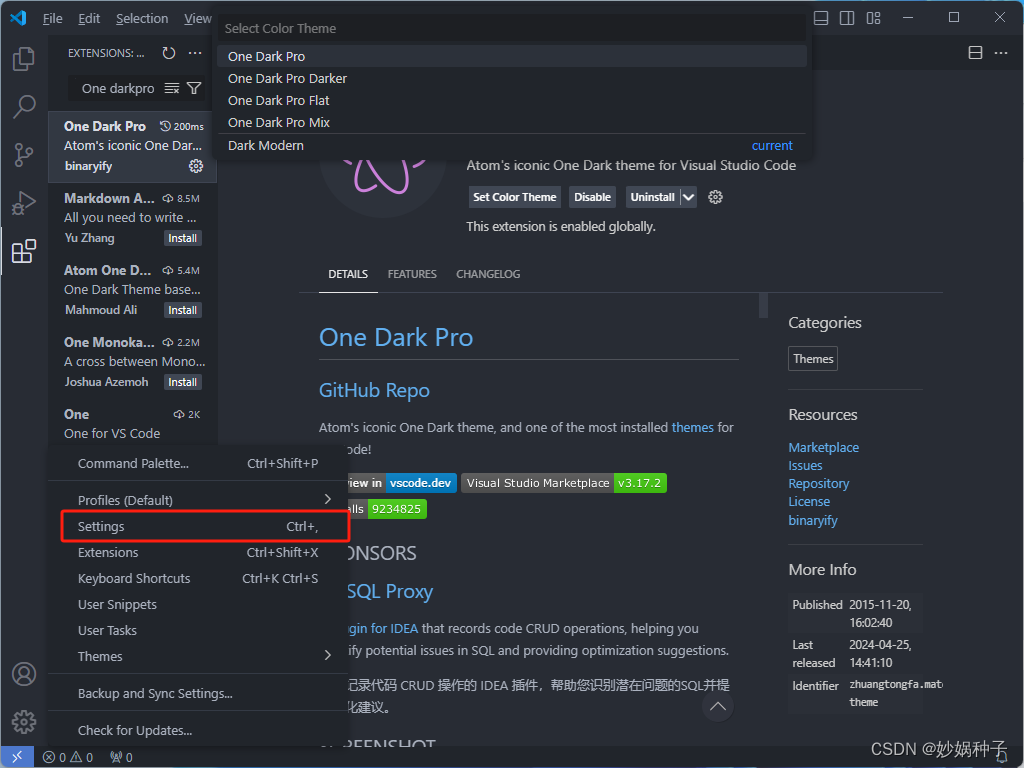1024x768 pixels.
Task: Click the Themes category tag
Action: [x=813, y=359]
